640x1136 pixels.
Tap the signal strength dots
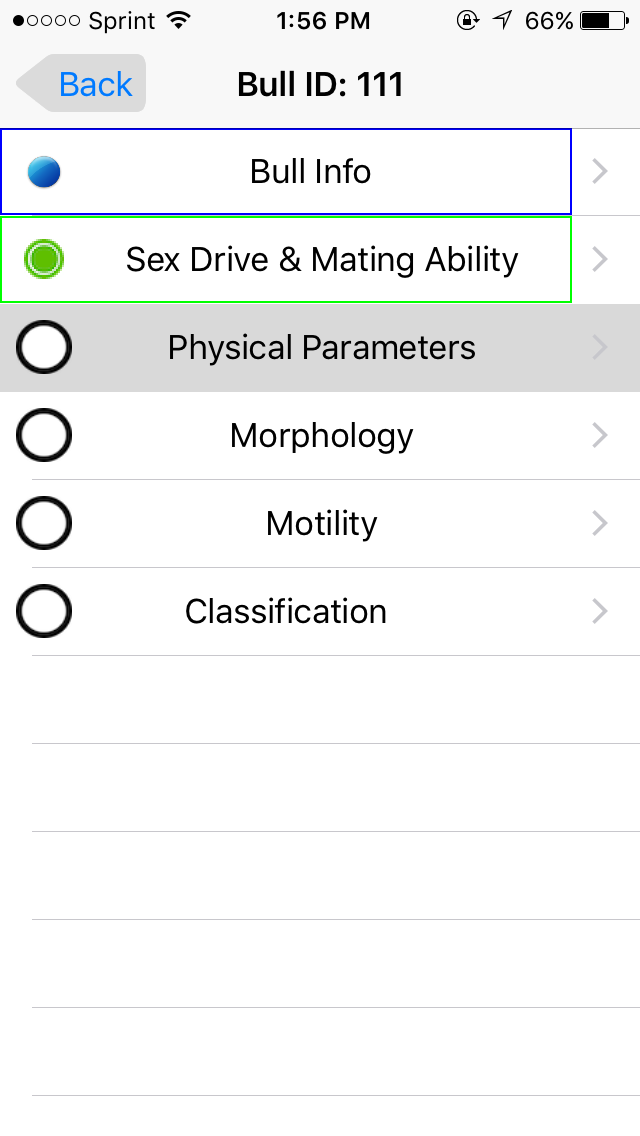(x=47, y=21)
